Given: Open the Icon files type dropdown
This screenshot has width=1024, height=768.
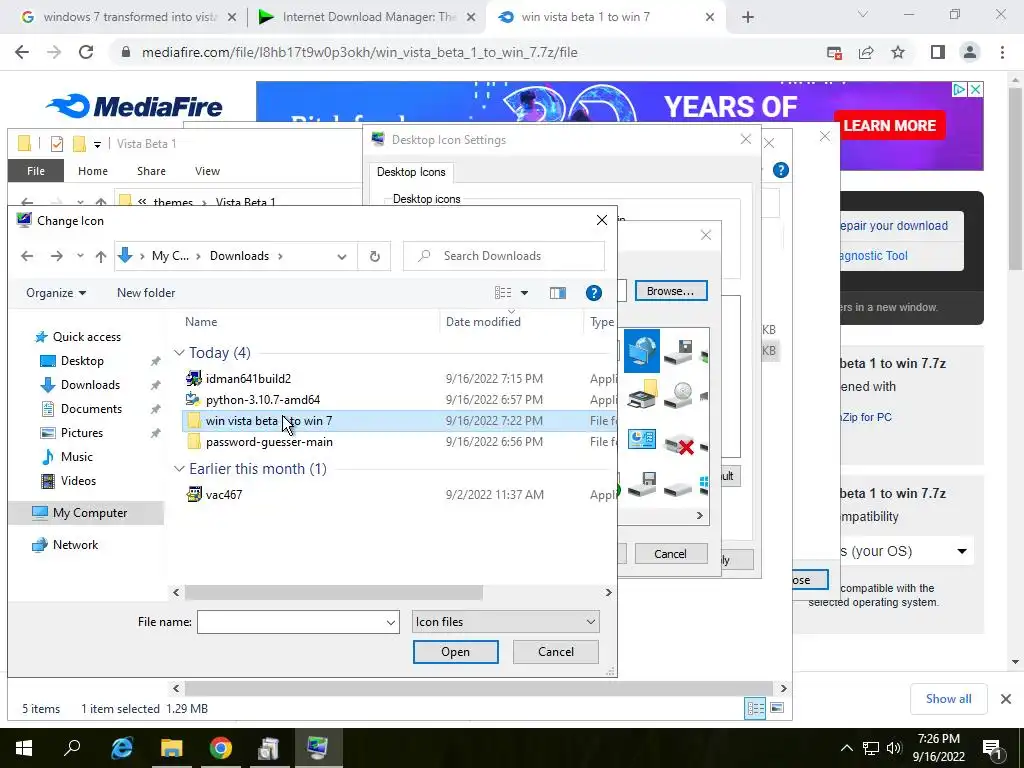Looking at the screenshot, I should (505, 622).
